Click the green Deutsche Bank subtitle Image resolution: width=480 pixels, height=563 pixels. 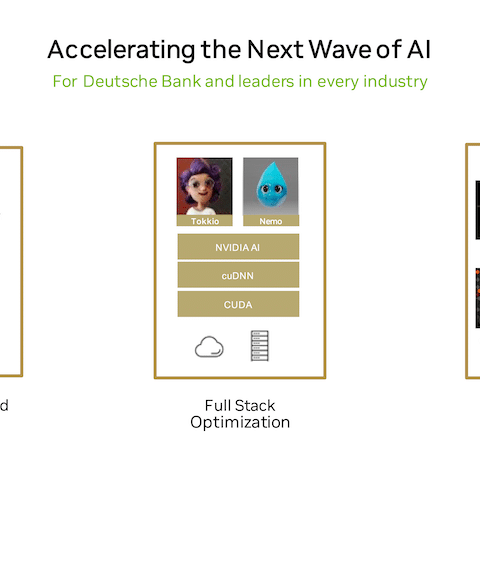240,82
